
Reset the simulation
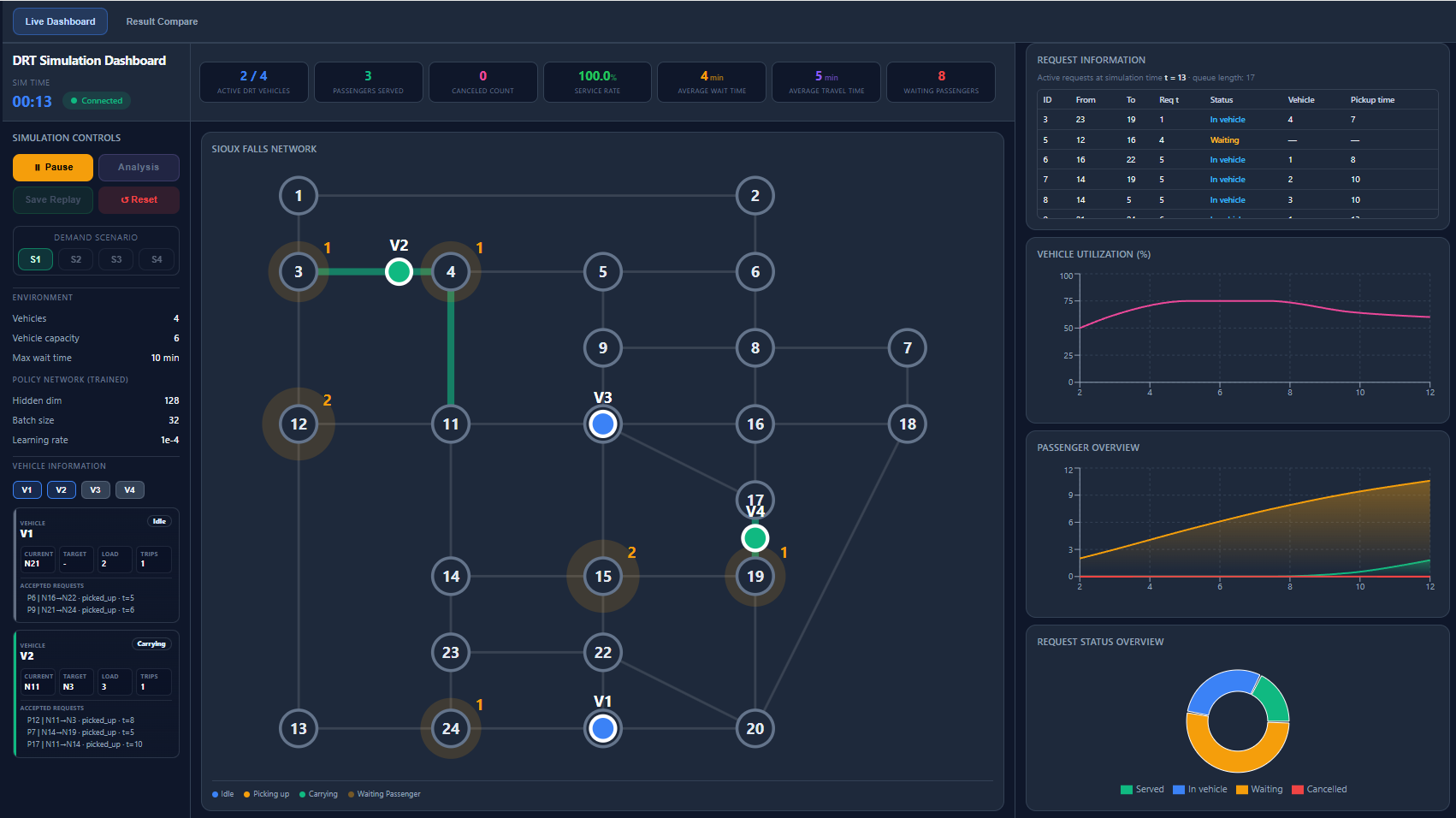click(x=139, y=200)
